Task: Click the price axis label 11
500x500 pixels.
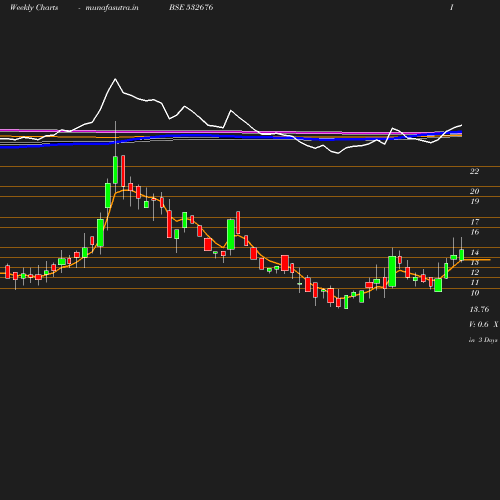Action: point(475,283)
